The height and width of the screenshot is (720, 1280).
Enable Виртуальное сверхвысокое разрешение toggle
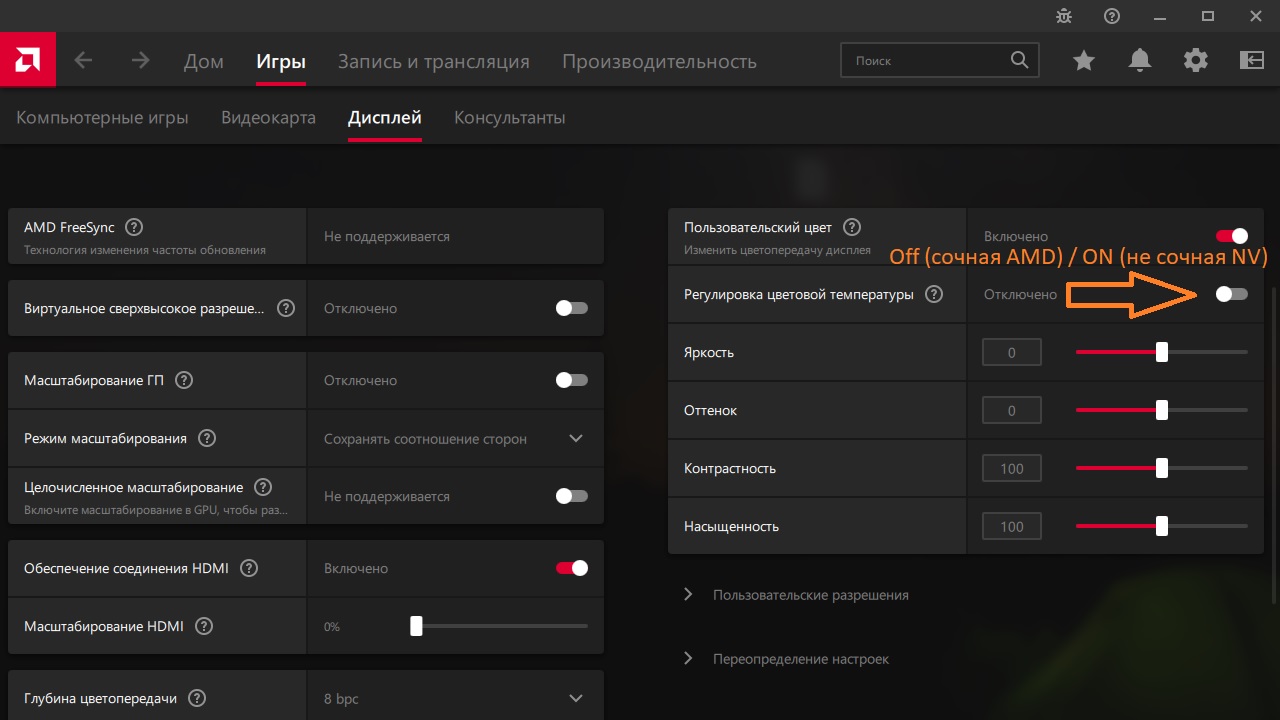pos(572,308)
